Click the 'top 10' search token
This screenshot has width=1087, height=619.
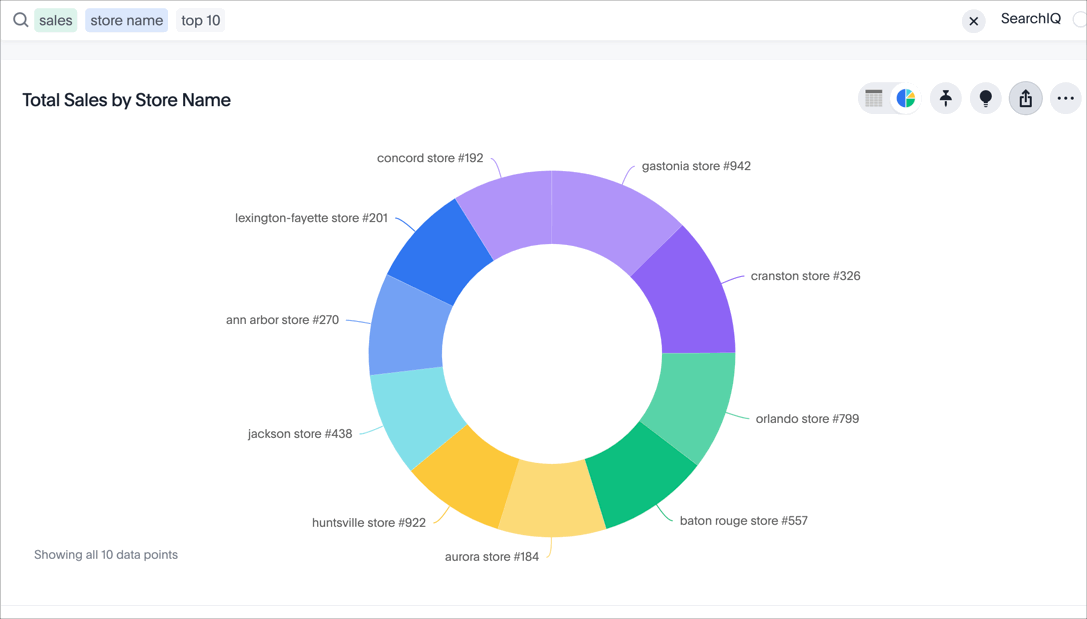point(201,20)
